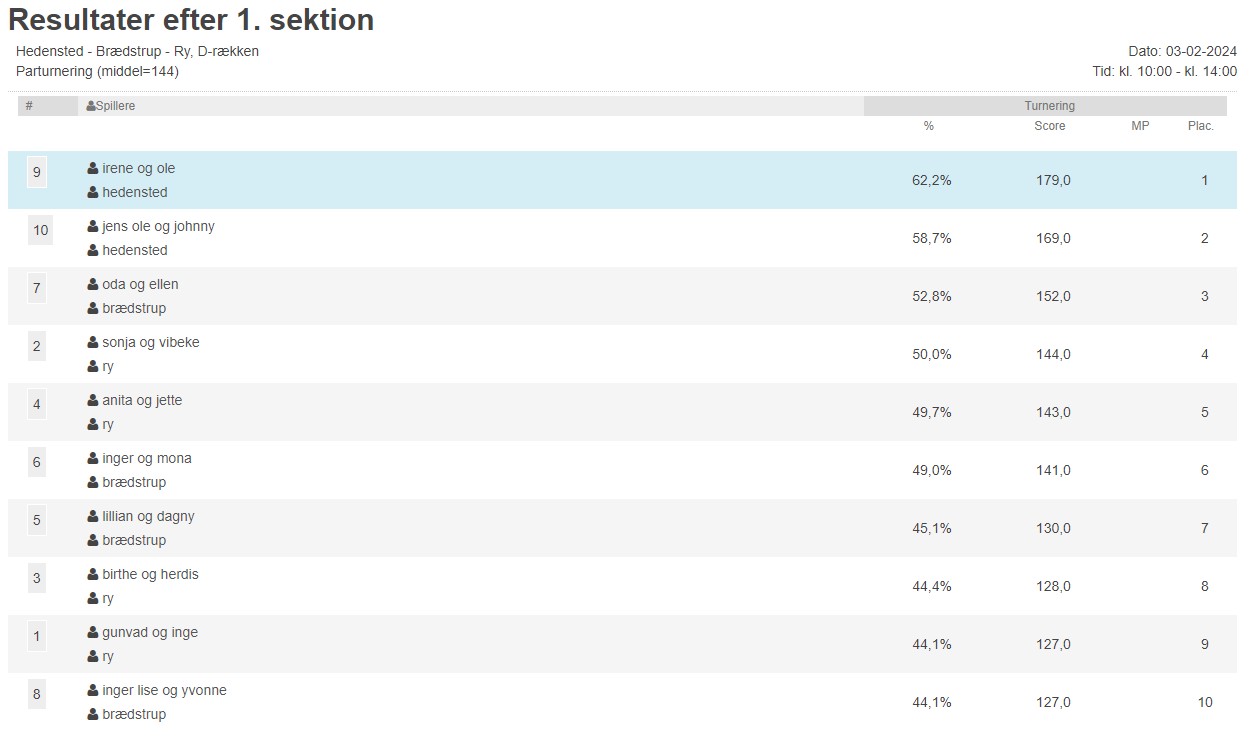Click person icon beside irene og ole
1253x736 pixels.
click(93, 169)
